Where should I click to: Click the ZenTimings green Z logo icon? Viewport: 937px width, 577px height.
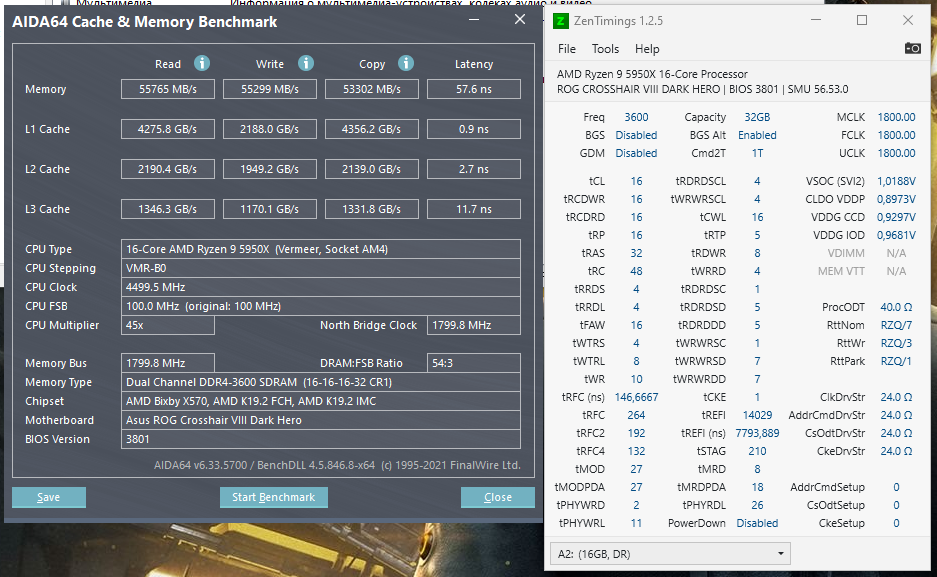[561, 21]
